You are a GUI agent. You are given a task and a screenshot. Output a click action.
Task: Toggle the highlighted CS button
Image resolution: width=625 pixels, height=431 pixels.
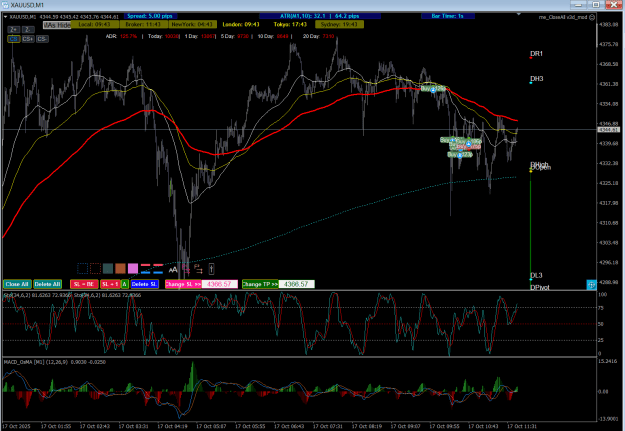(x=14, y=39)
